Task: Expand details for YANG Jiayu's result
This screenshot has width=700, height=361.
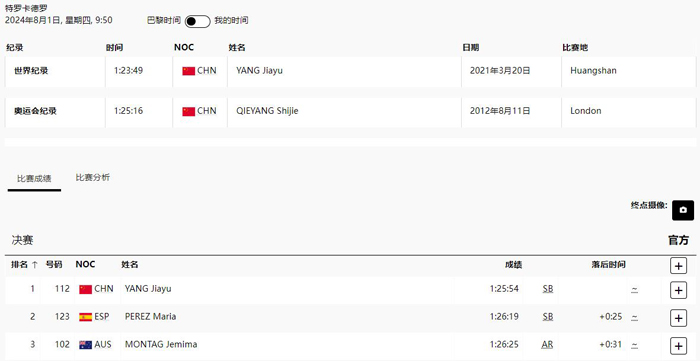Action: tap(678, 290)
